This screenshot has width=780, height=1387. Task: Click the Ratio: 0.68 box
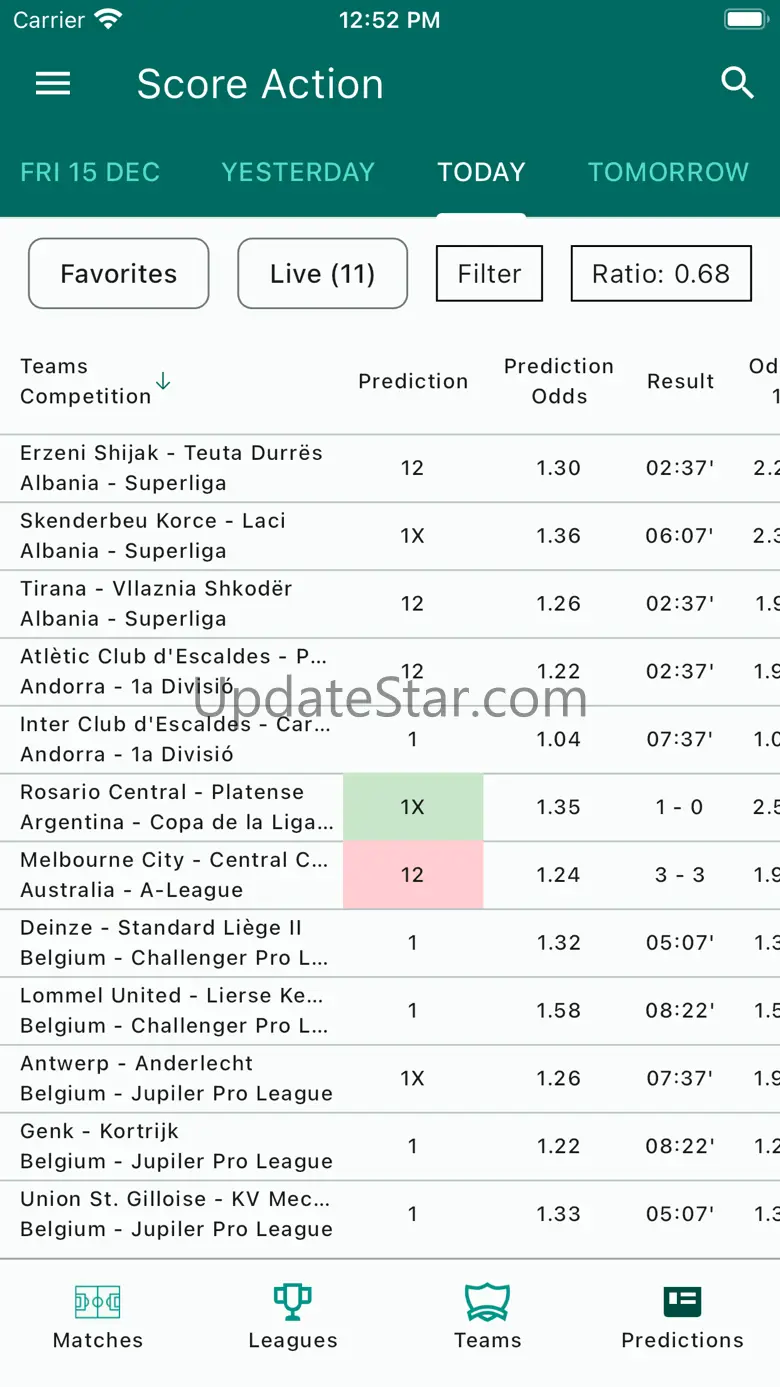661,273
